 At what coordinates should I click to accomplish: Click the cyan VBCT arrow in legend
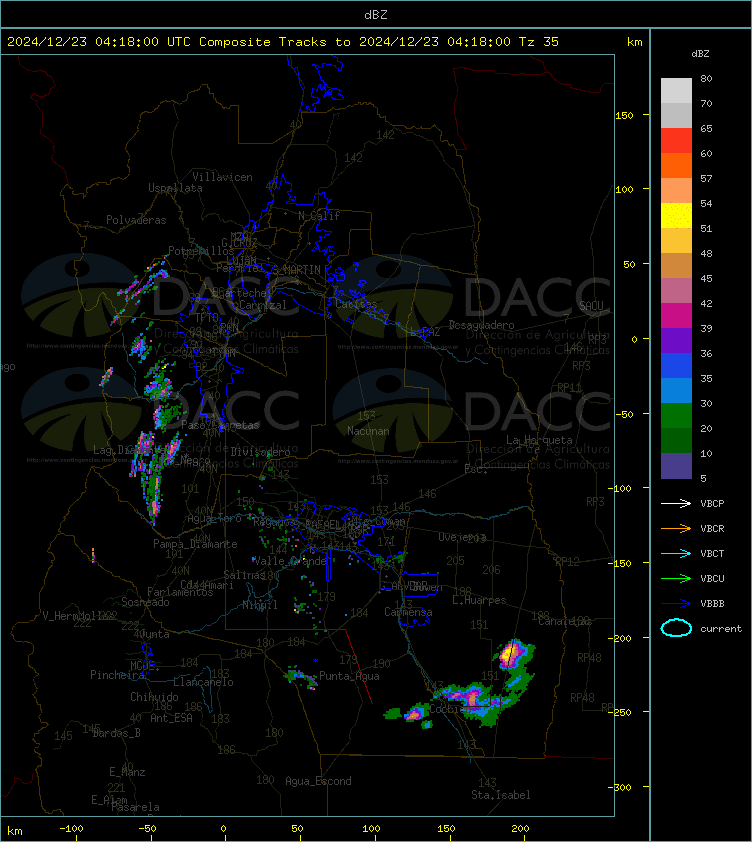click(676, 554)
